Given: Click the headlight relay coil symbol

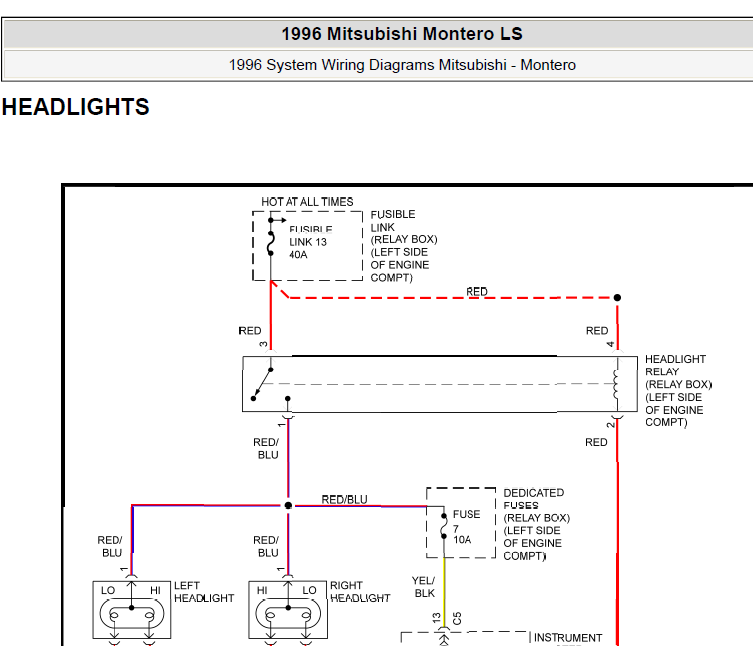Looking at the screenshot, I should [x=617, y=384].
